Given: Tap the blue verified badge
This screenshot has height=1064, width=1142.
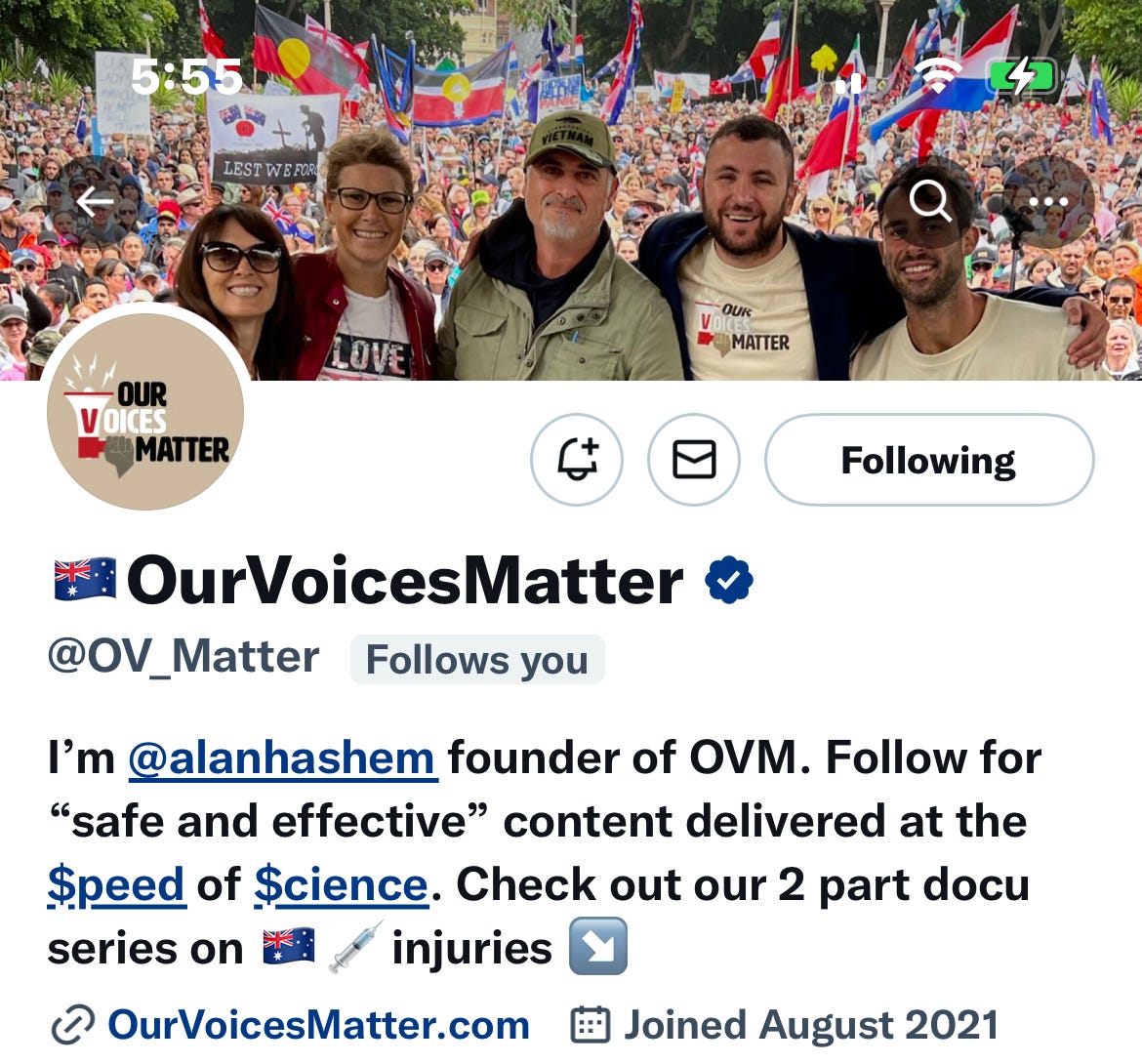Looking at the screenshot, I should tap(729, 580).
